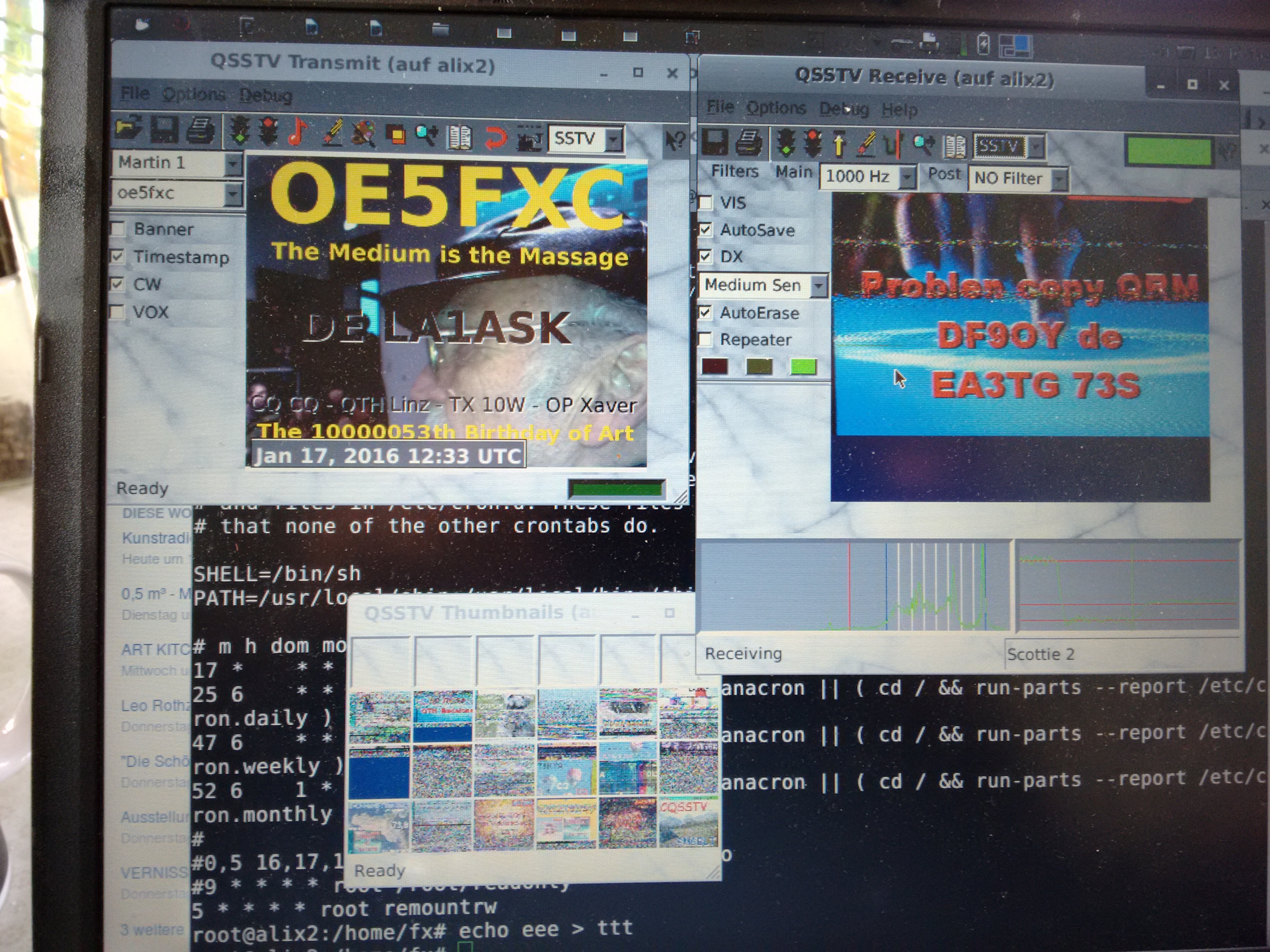Click the red music note tone icon
The image size is (1270, 952).
(x=297, y=132)
